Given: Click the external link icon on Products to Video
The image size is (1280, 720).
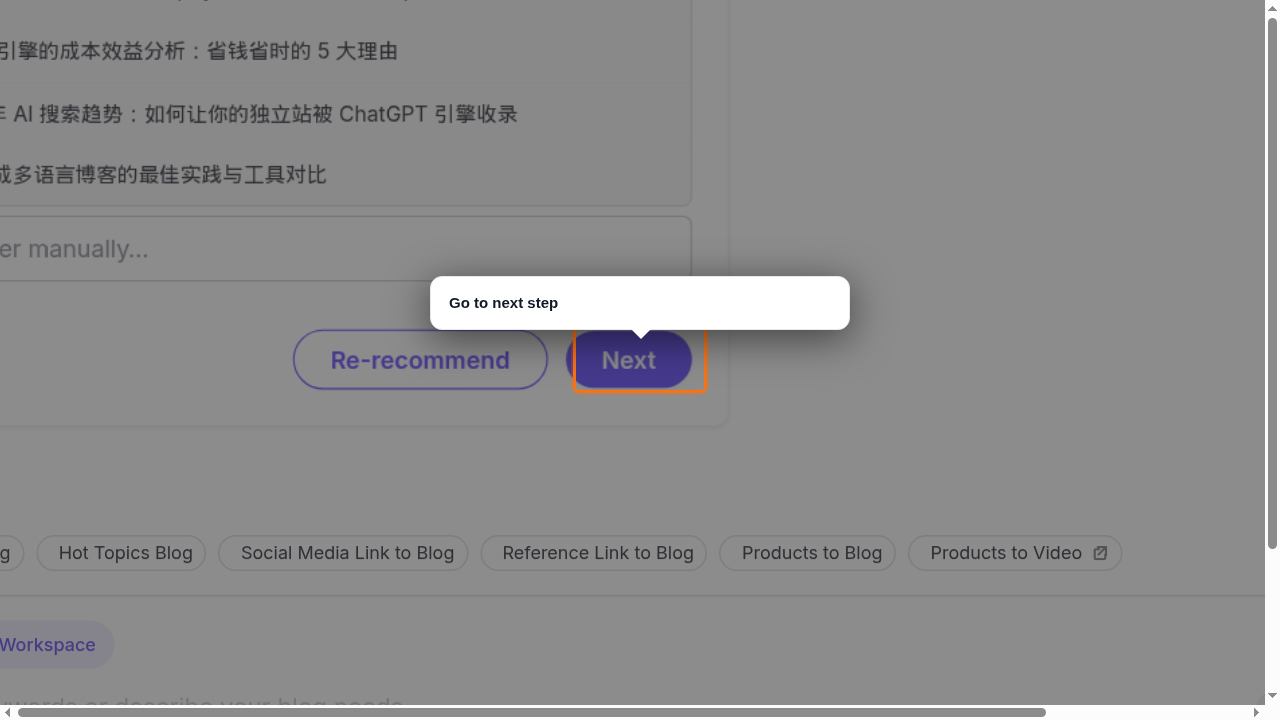Looking at the screenshot, I should [x=1100, y=553].
